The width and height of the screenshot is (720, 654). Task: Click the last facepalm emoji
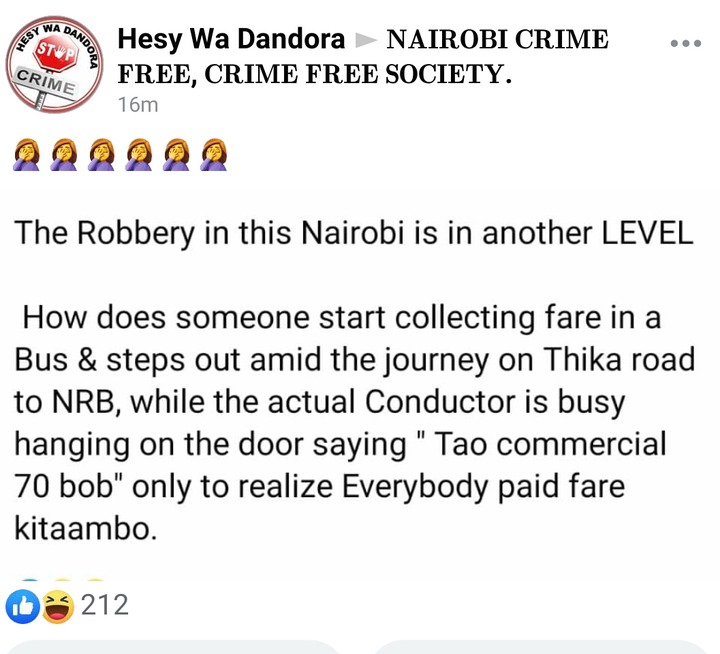click(214, 155)
